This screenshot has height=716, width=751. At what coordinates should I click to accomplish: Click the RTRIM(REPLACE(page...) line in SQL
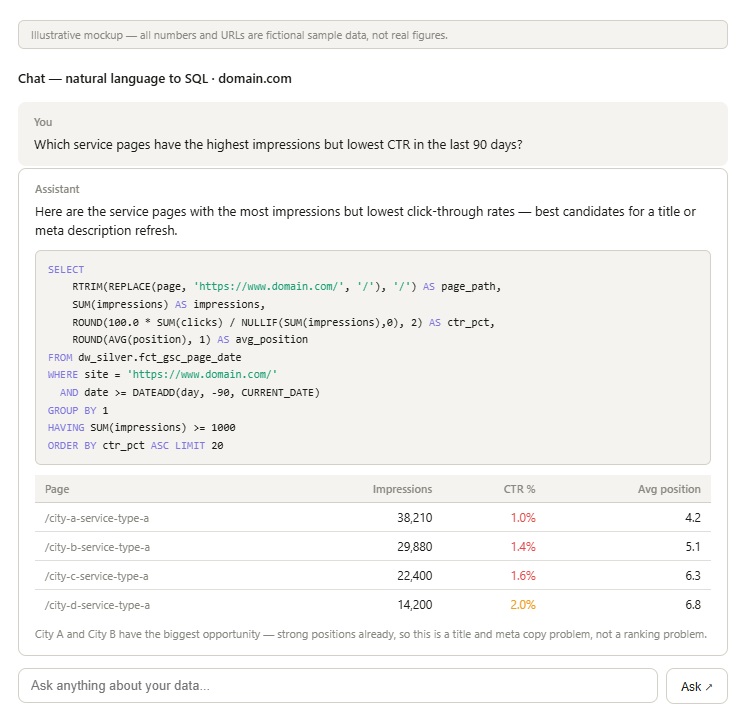[286, 286]
